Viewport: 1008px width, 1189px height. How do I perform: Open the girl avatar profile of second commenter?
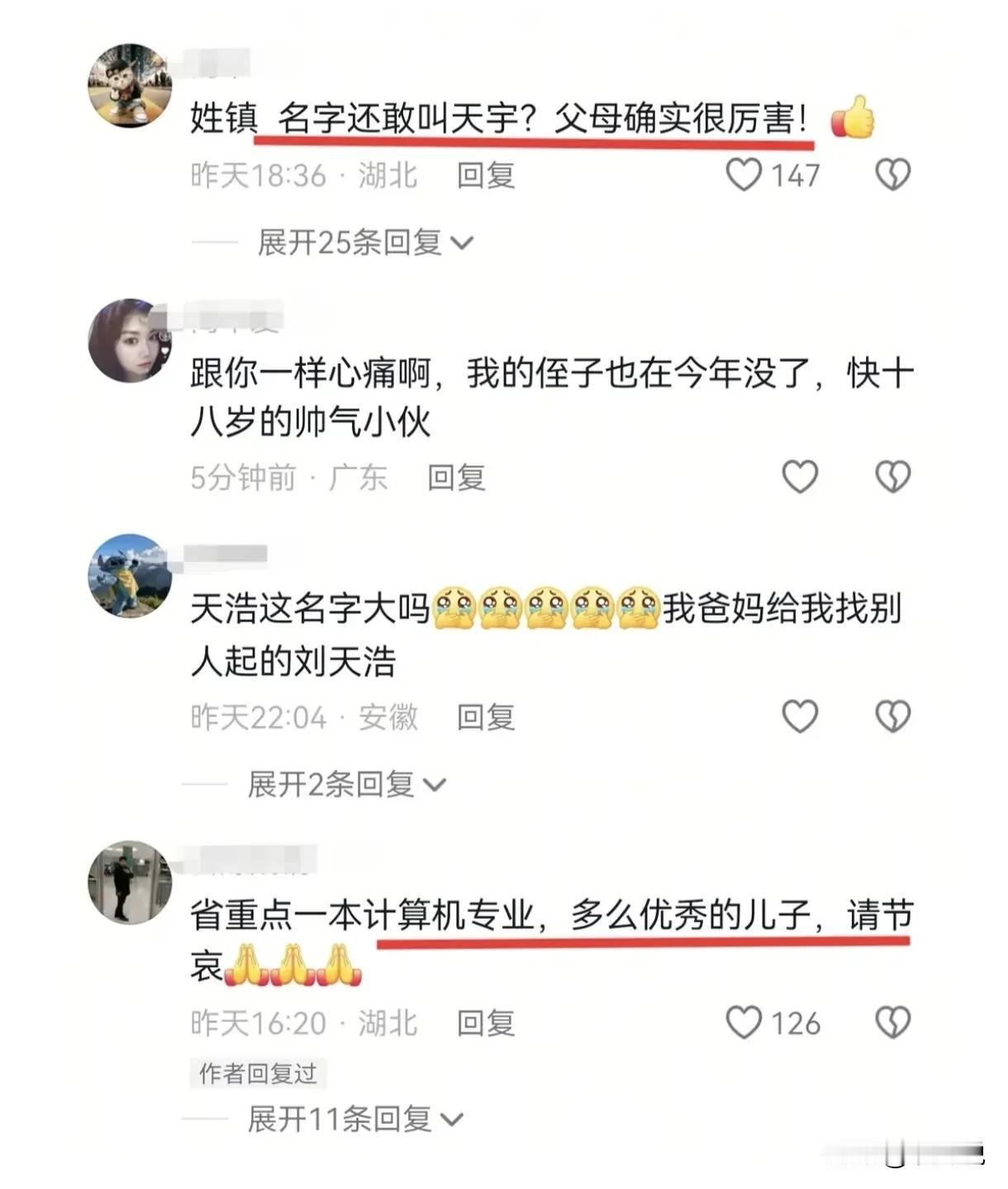130,340
